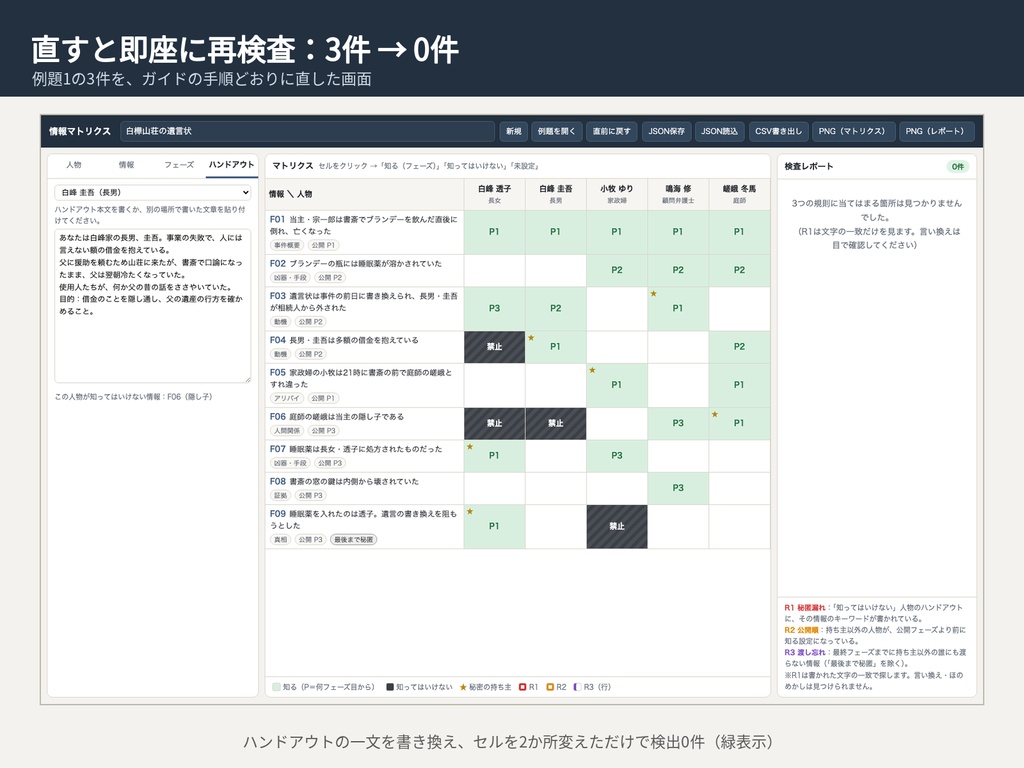Click the 真相 tag on F09
1024x768 pixels.
pyautogui.click(x=280, y=540)
